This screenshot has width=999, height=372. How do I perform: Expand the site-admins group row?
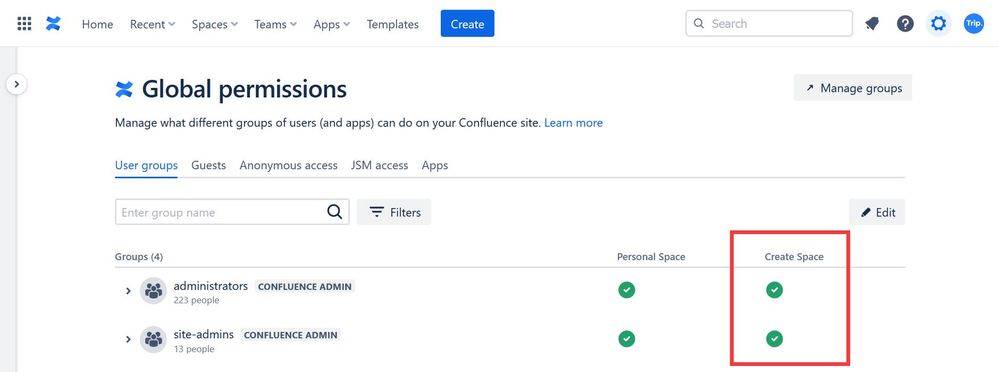pyautogui.click(x=128, y=340)
